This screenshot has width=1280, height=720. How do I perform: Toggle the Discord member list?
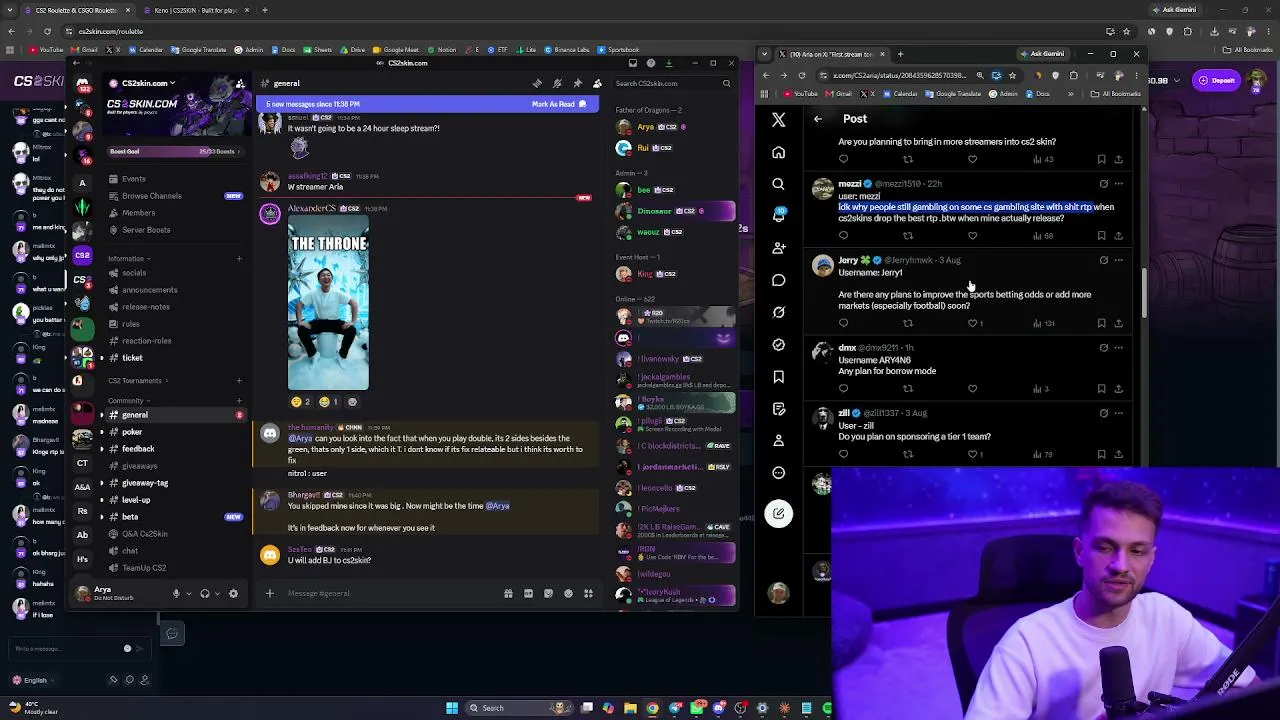click(x=597, y=84)
